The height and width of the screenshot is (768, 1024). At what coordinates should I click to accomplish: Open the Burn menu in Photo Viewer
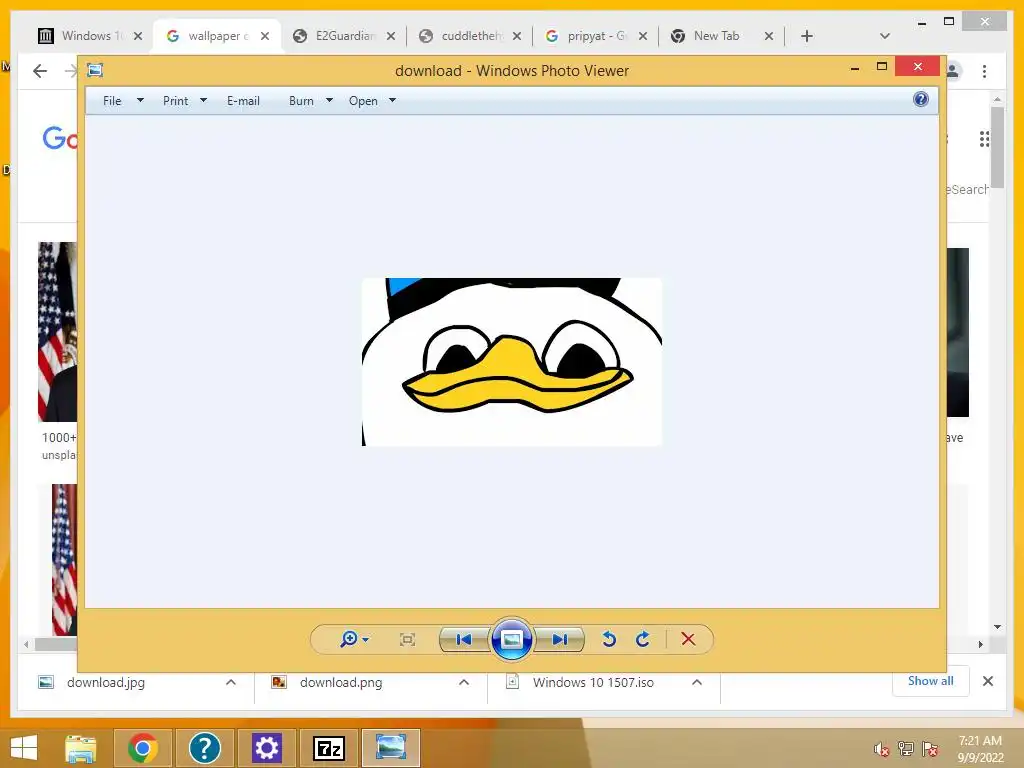(301, 101)
